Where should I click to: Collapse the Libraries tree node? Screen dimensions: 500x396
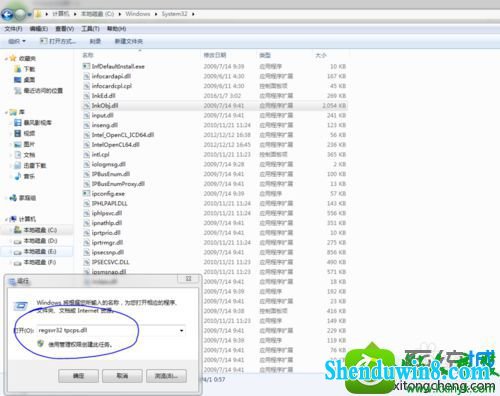point(6,112)
